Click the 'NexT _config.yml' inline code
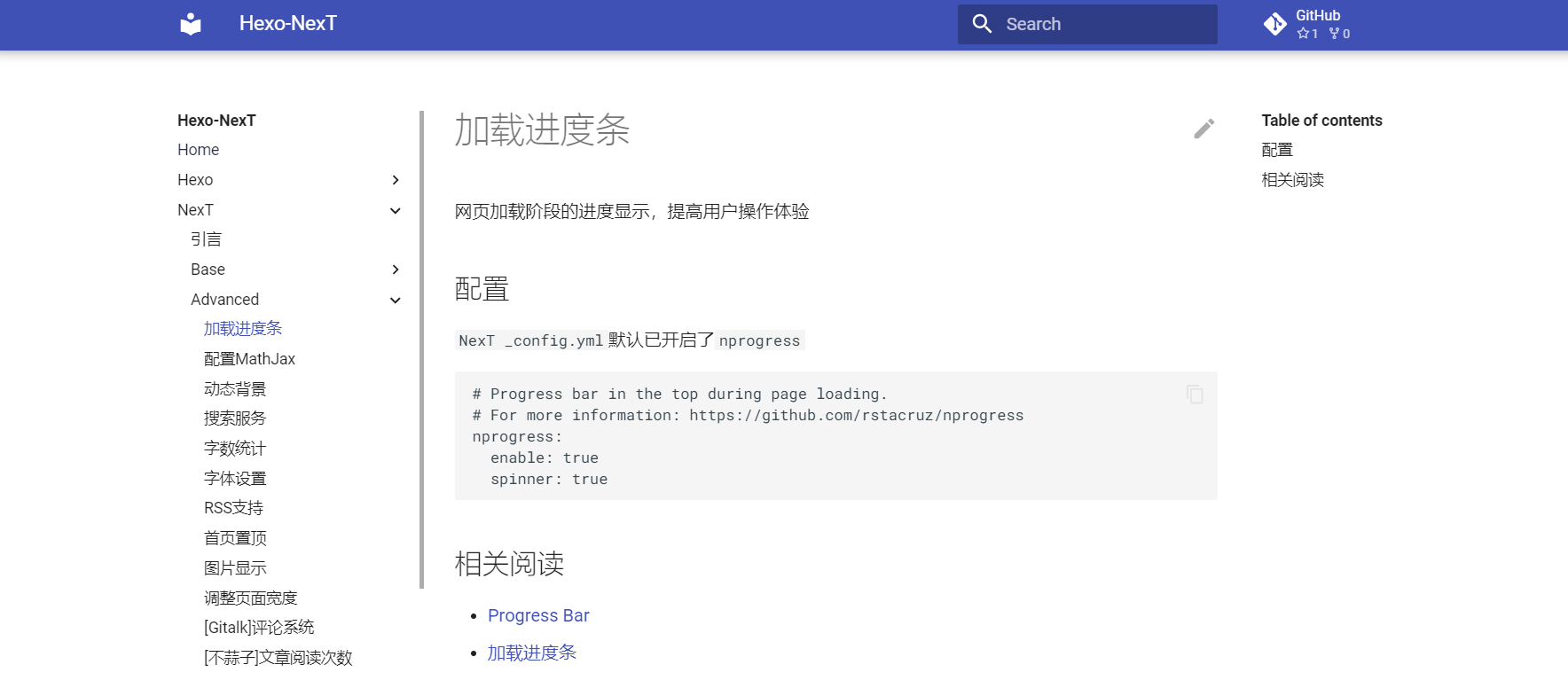Viewport: 1568px width, 688px height. 530,340
